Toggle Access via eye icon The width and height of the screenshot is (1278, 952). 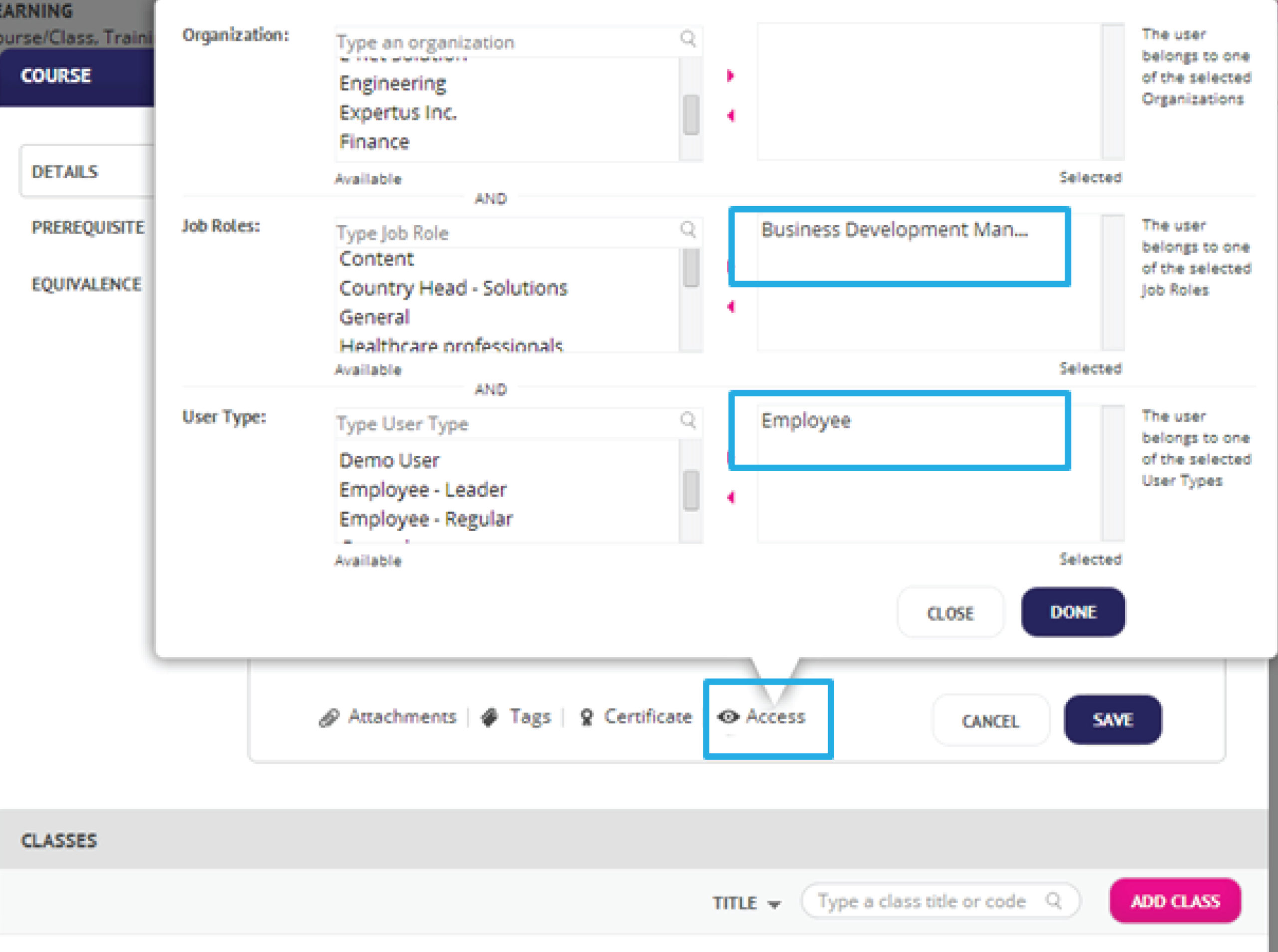coord(728,716)
